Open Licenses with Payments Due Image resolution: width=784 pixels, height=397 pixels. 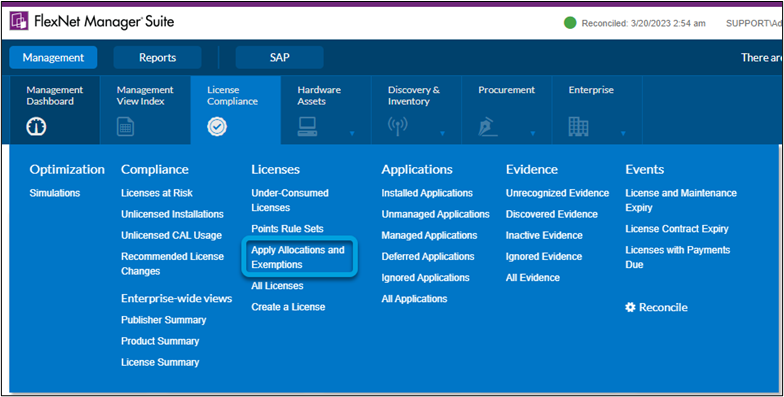click(x=678, y=257)
